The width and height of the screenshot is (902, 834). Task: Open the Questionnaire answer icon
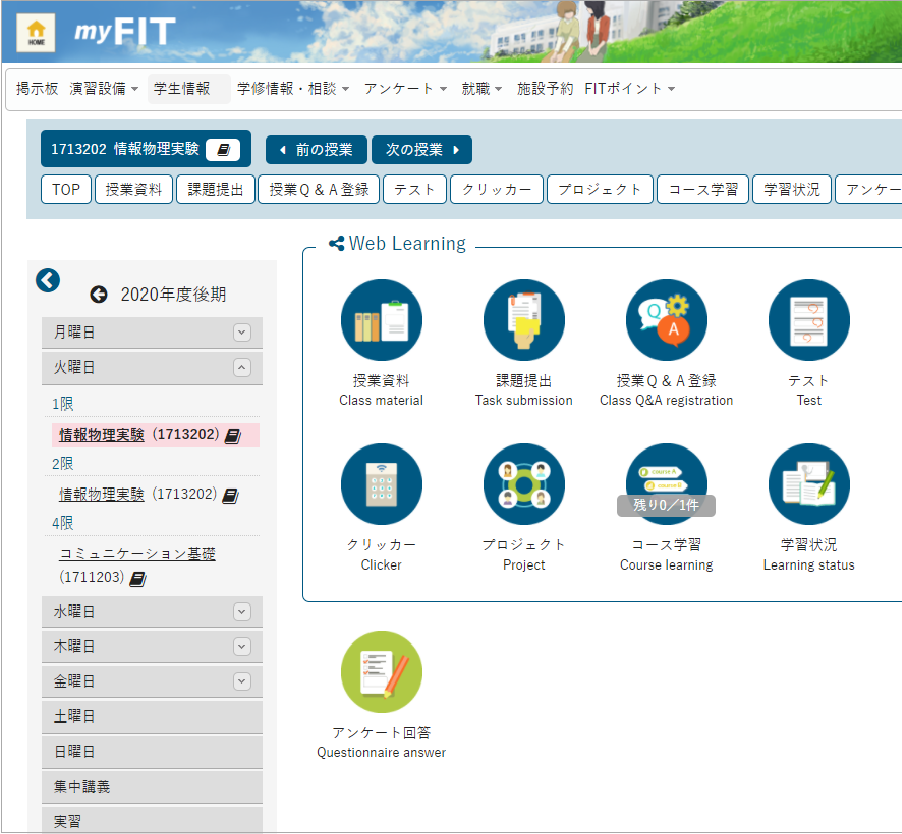pyautogui.click(x=381, y=672)
